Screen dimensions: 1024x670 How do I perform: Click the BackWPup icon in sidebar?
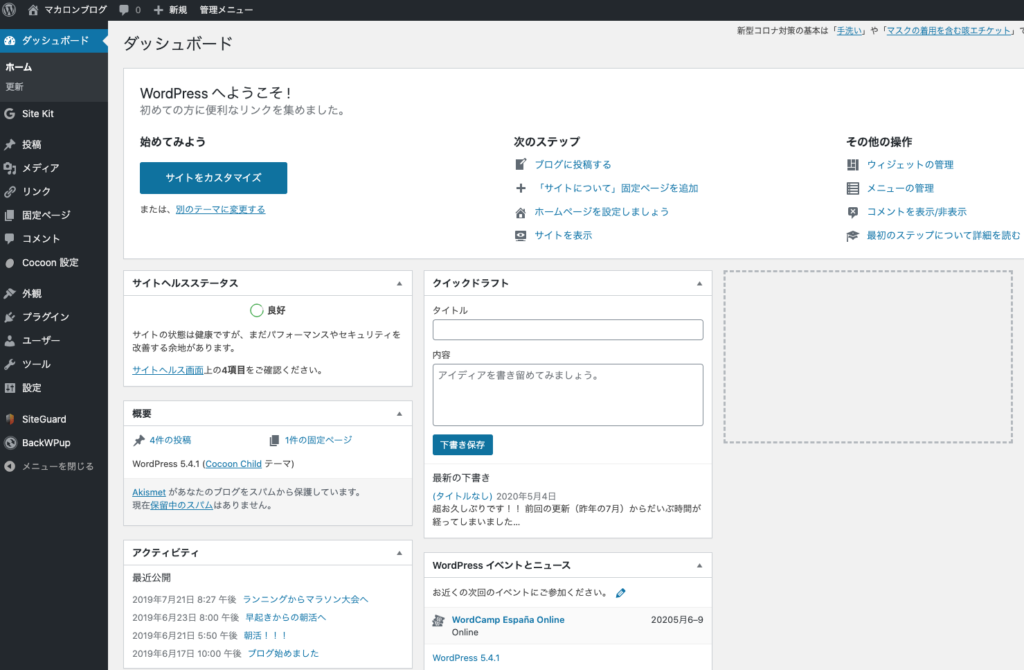click(10, 442)
